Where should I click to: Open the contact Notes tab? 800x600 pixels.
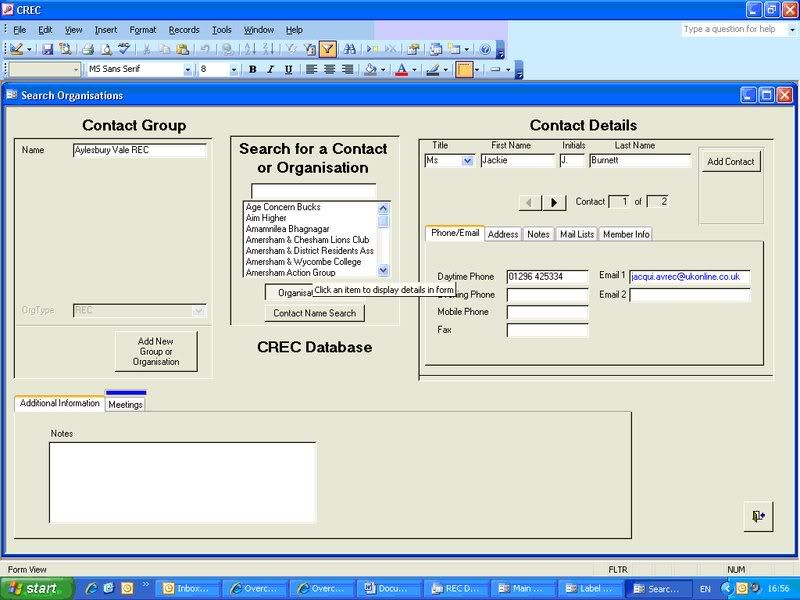point(538,234)
